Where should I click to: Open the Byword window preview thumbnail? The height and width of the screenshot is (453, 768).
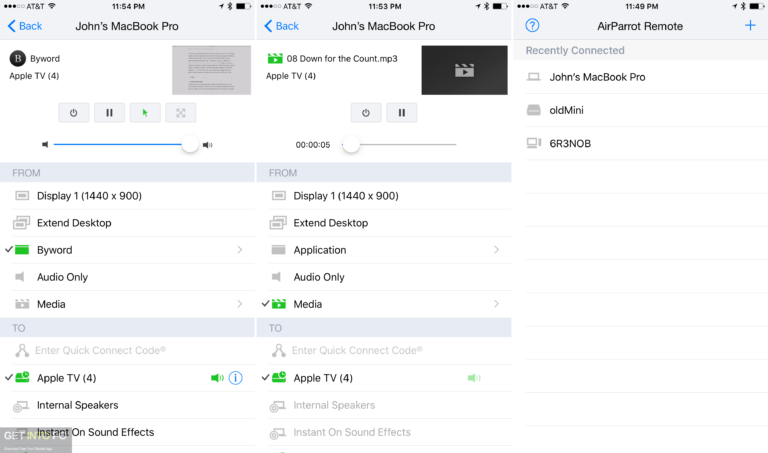click(212, 70)
